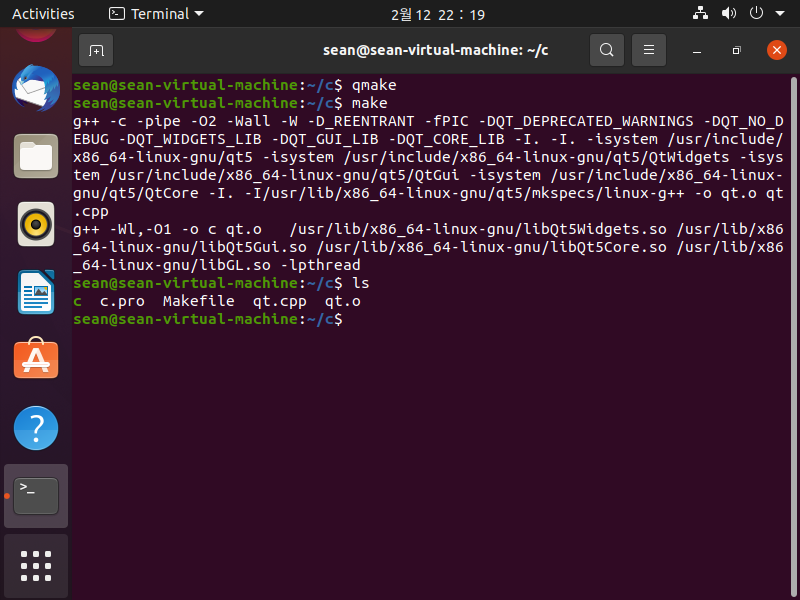Expand the system menu arrow
Screen dimensions: 800x600
(x=780, y=14)
